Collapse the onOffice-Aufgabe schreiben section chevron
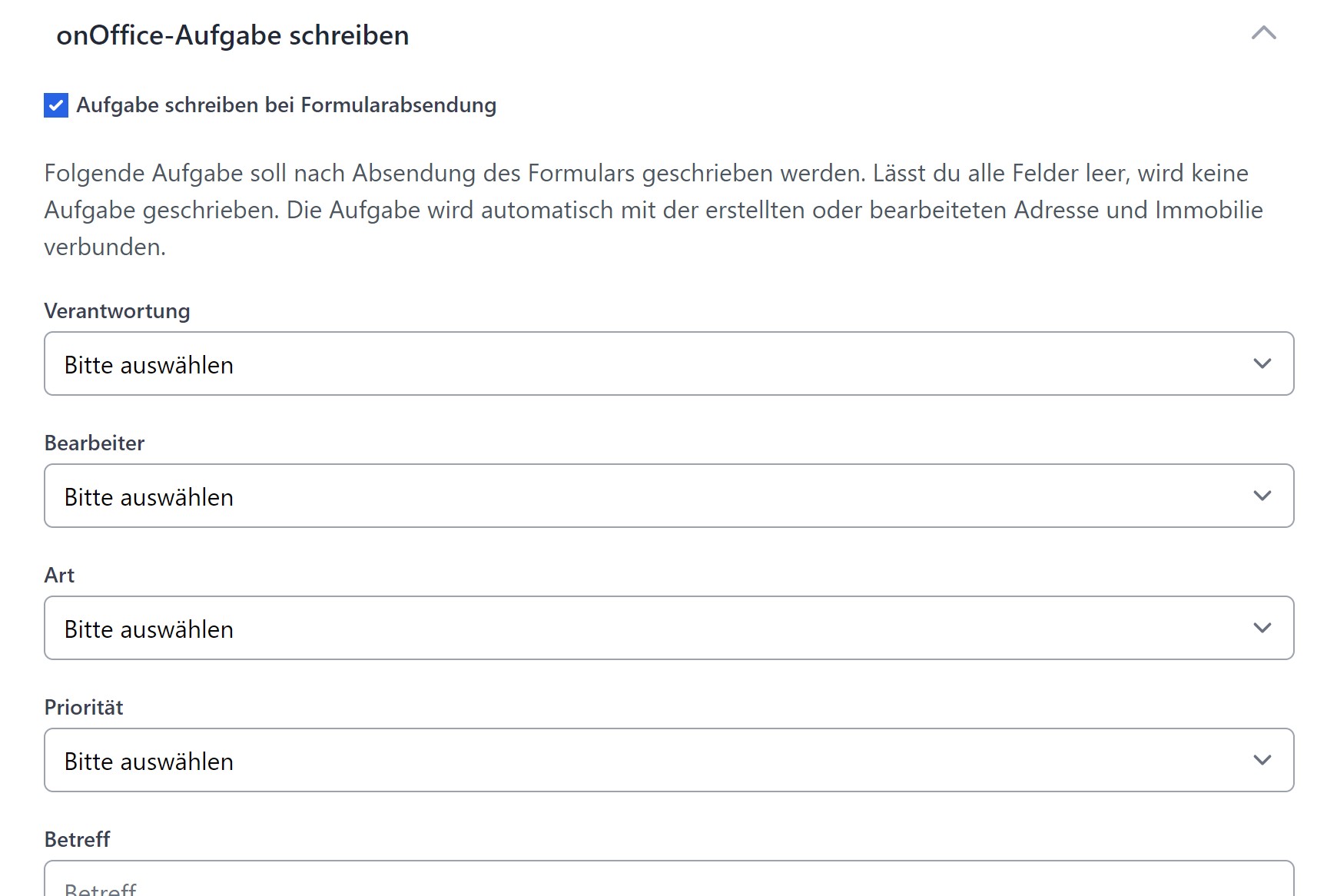This screenshot has width=1337, height=896. (1263, 33)
